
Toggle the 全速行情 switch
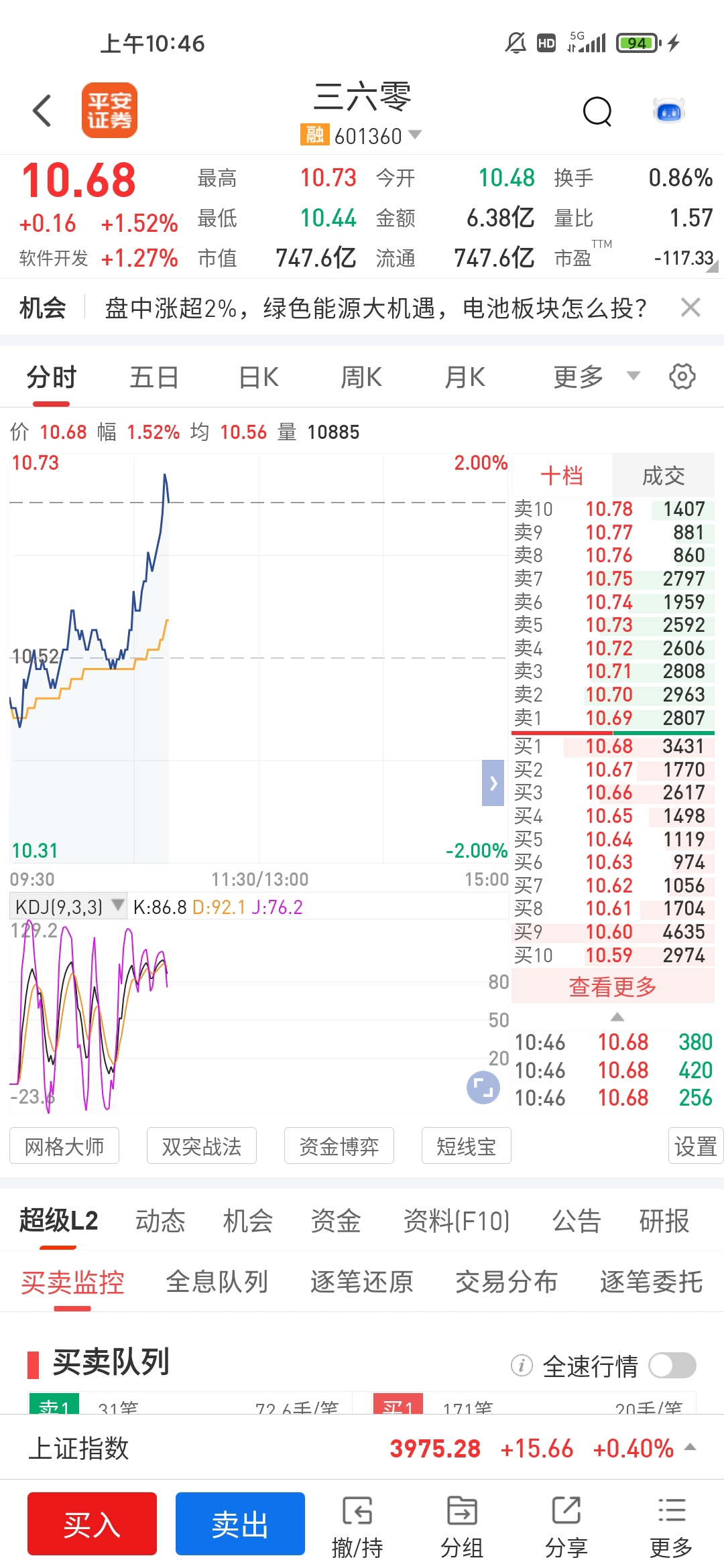point(672,1366)
